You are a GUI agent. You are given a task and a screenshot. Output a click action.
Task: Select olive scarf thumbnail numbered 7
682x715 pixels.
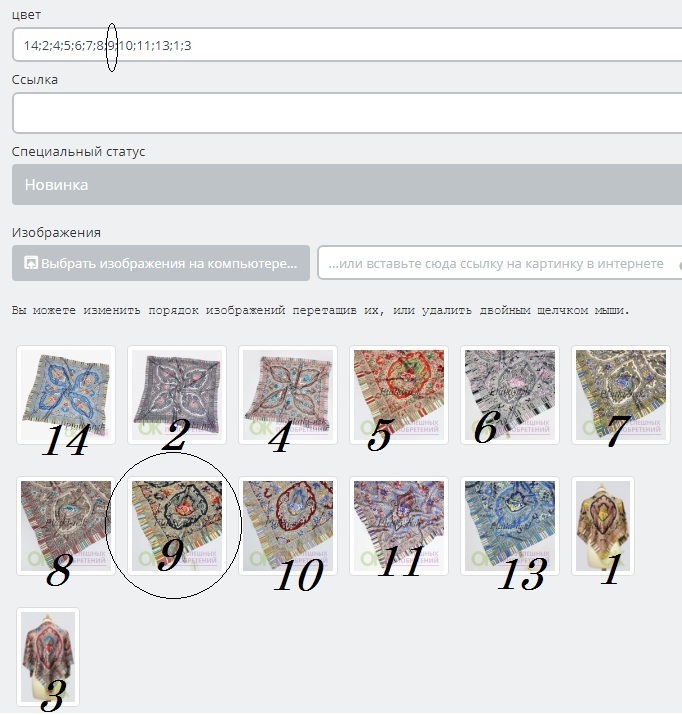(x=621, y=395)
